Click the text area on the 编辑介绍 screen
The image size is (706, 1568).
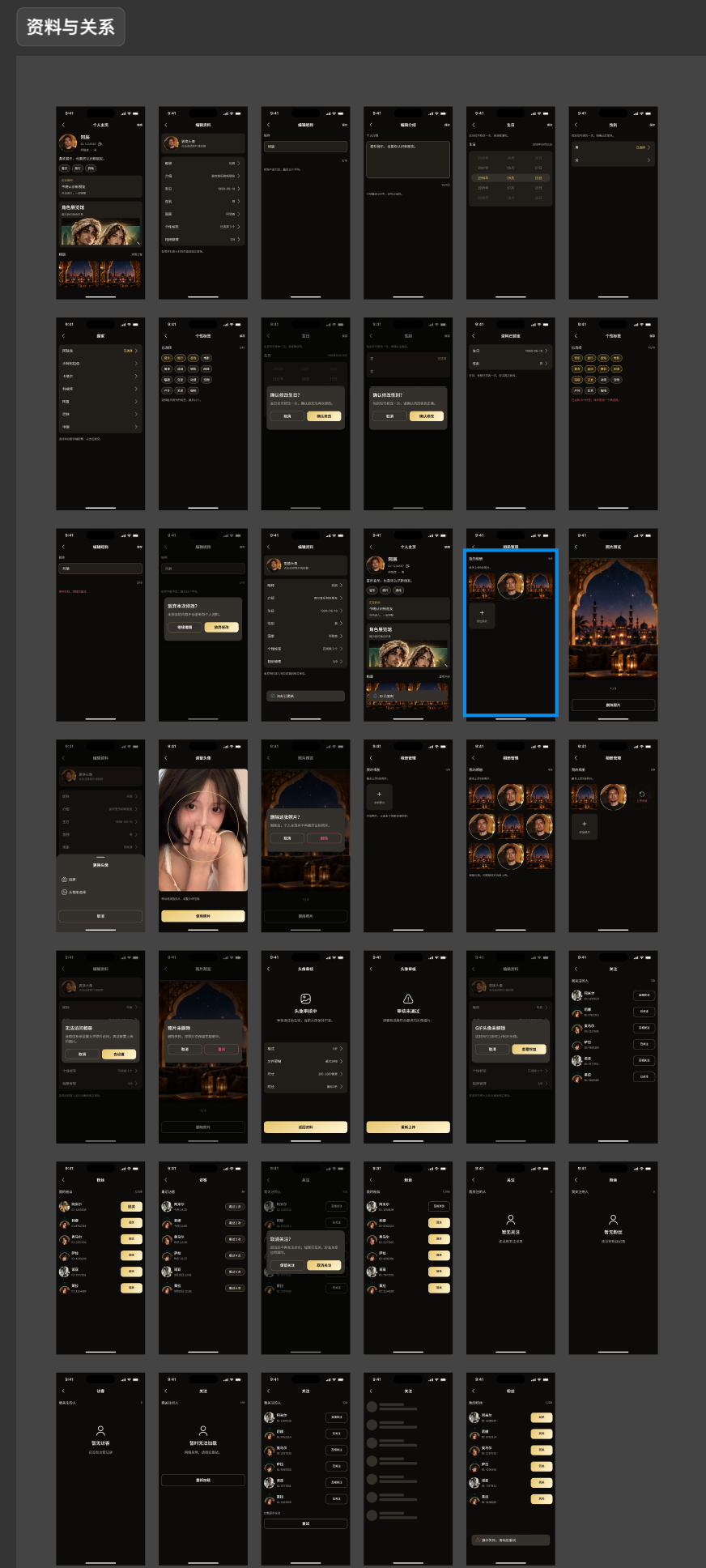[408, 160]
